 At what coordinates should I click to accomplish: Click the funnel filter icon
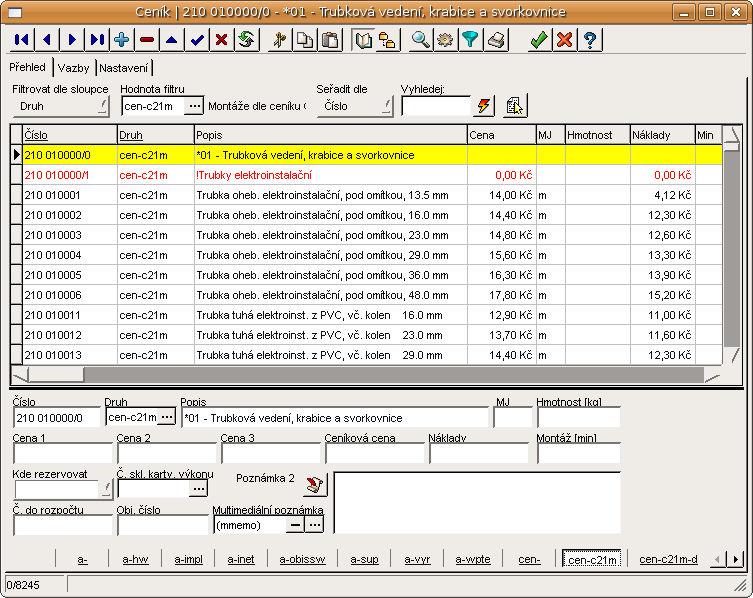(470, 40)
